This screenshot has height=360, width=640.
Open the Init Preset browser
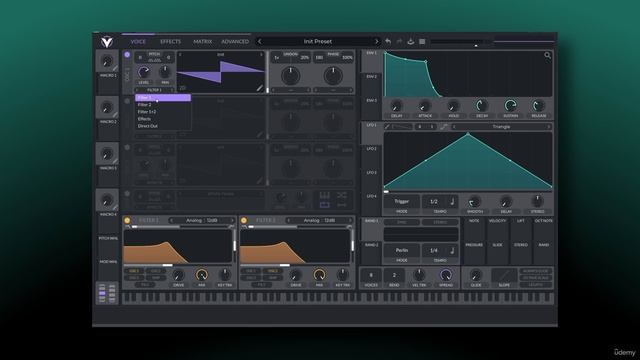[318, 41]
